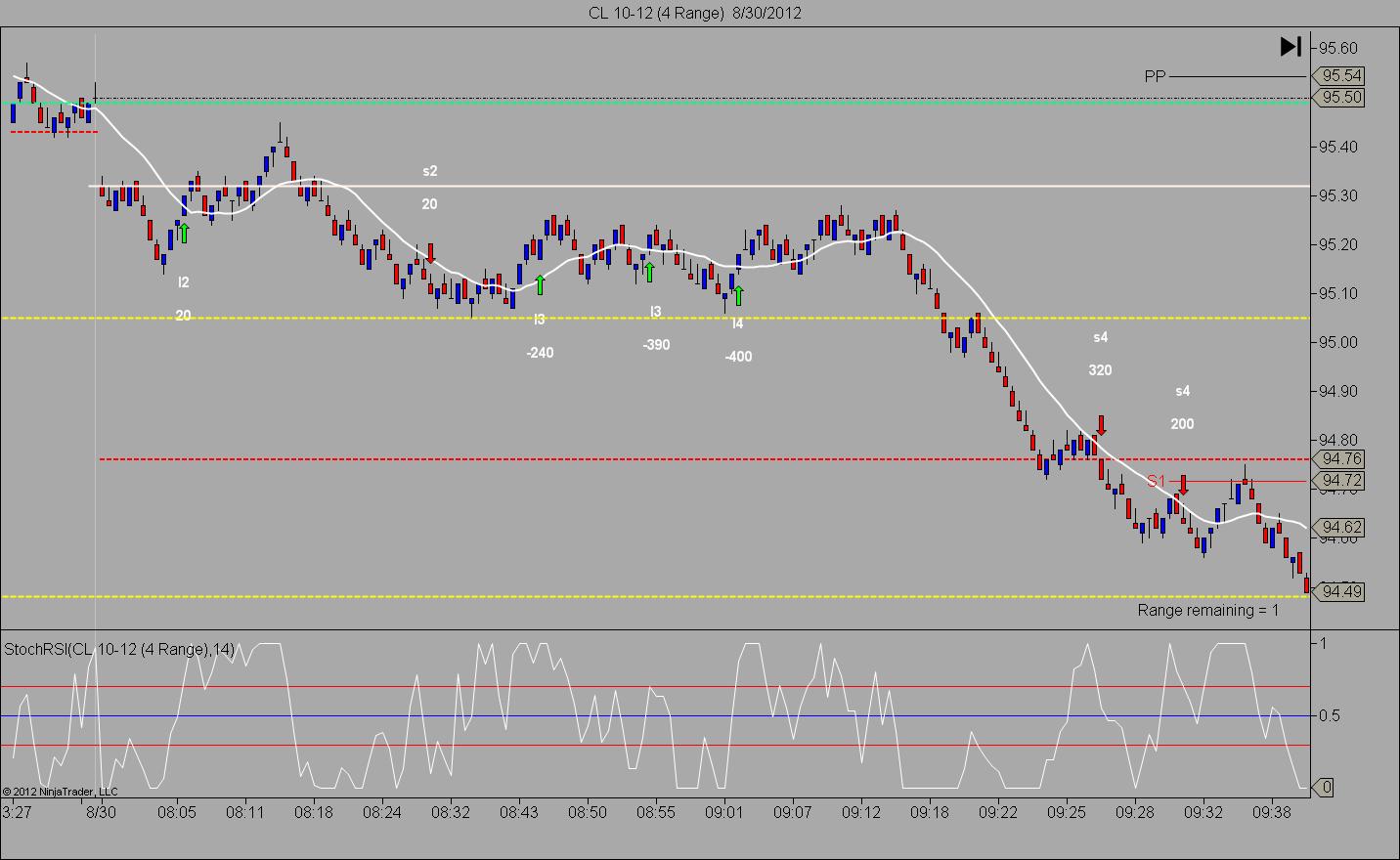This screenshot has width=1400, height=860.
Task: Click the 08:24 time axis label
Action: click(x=382, y=812)
